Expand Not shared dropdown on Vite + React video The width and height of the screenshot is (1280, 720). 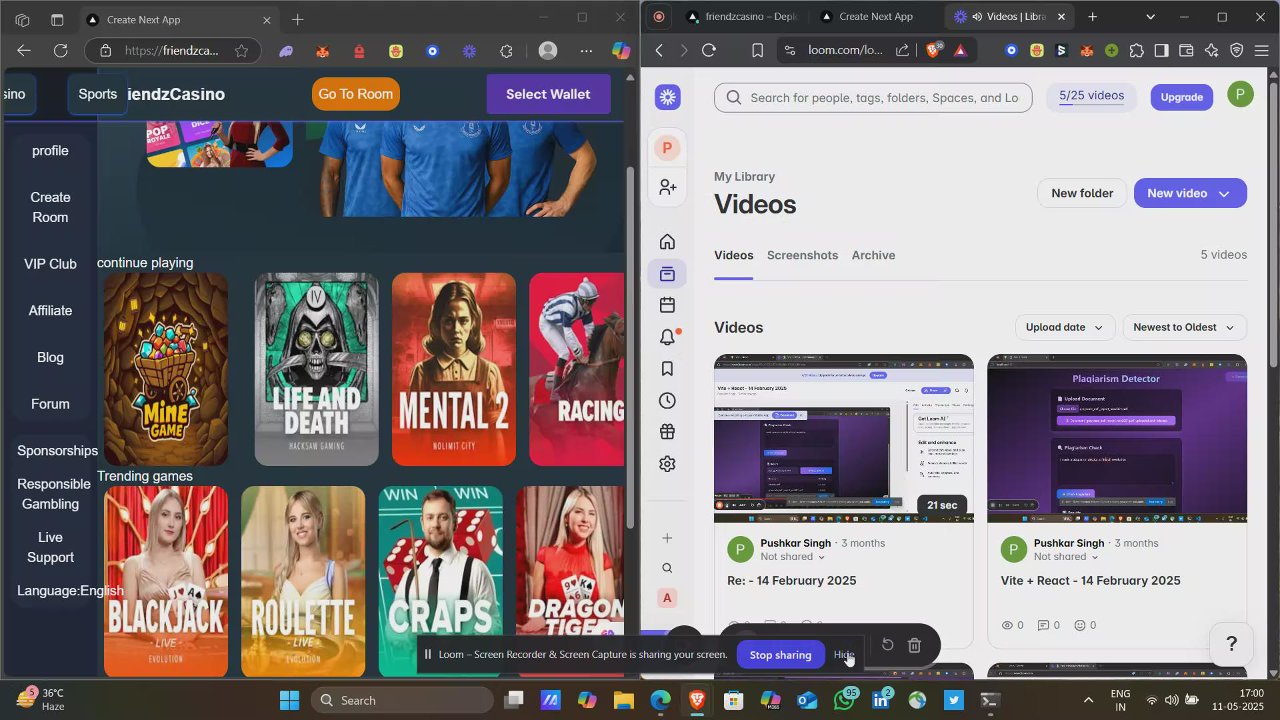[x=1066, y=557]
